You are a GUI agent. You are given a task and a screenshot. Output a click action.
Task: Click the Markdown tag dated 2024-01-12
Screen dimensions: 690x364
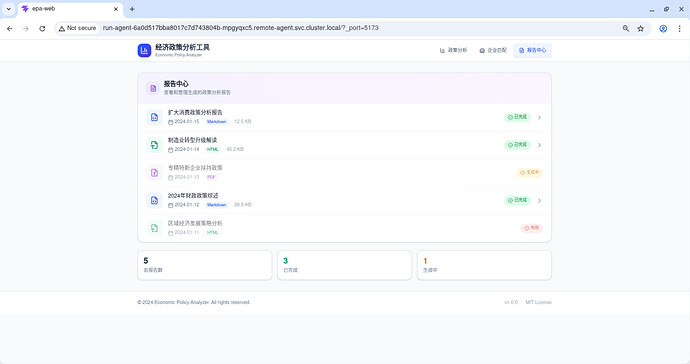click(217, 205)
